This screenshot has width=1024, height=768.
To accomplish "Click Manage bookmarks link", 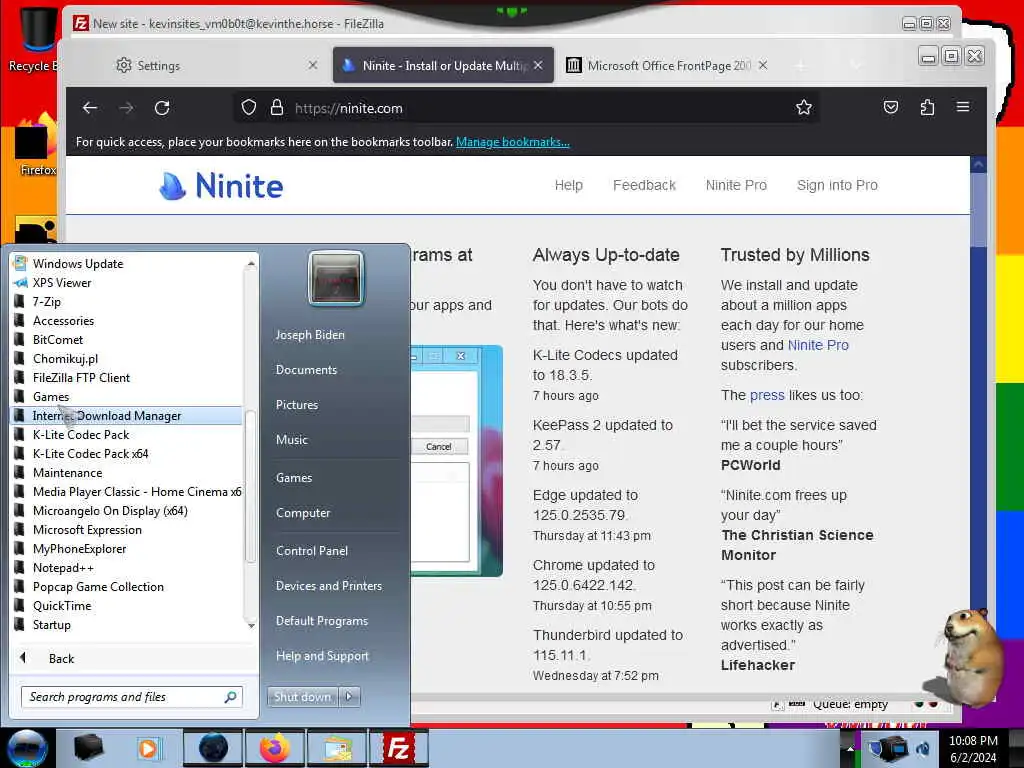I will [x=513, y=142].
